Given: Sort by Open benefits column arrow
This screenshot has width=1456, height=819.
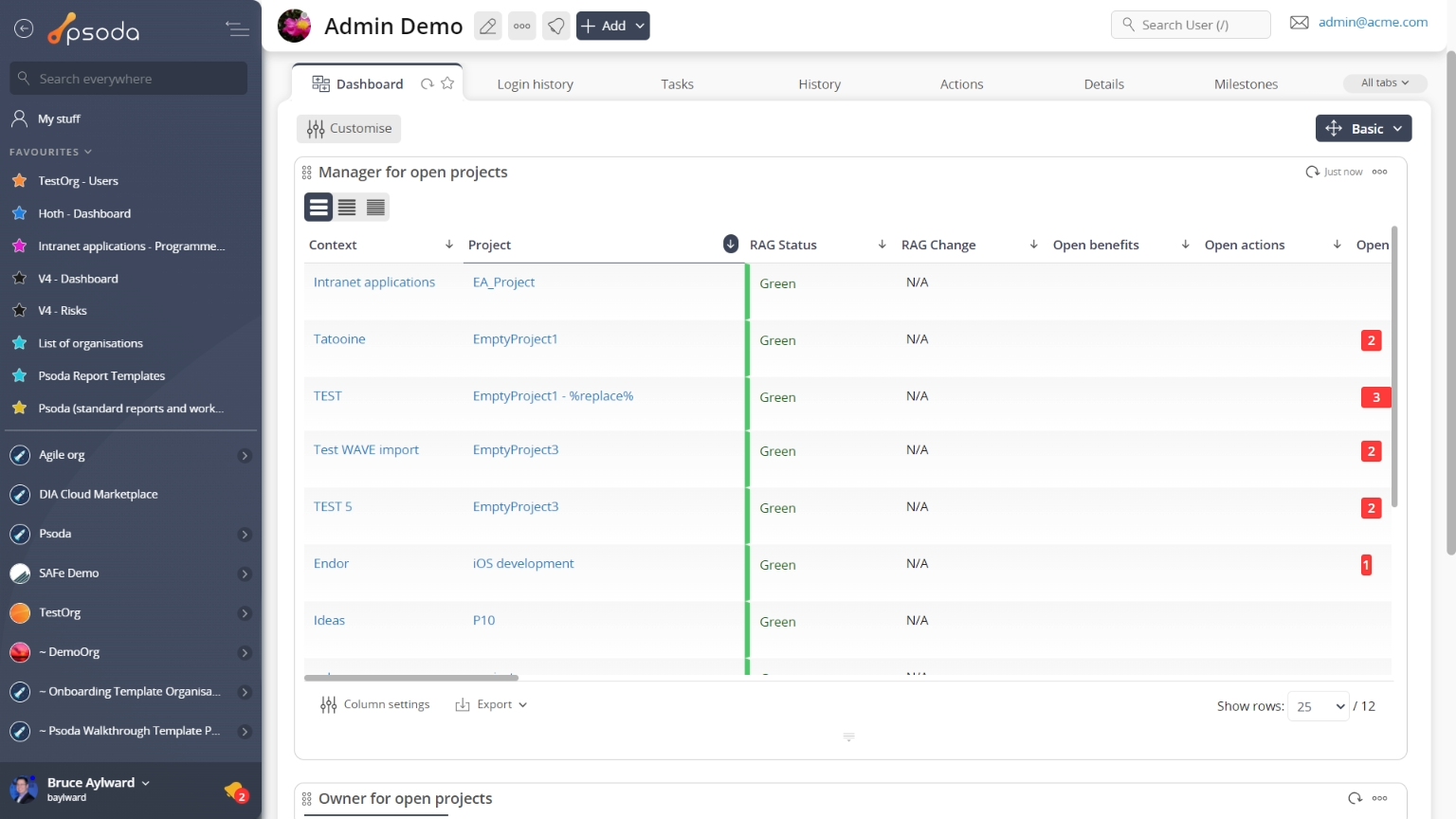Looking at the screenshot, I should [x=1186, y=245].
